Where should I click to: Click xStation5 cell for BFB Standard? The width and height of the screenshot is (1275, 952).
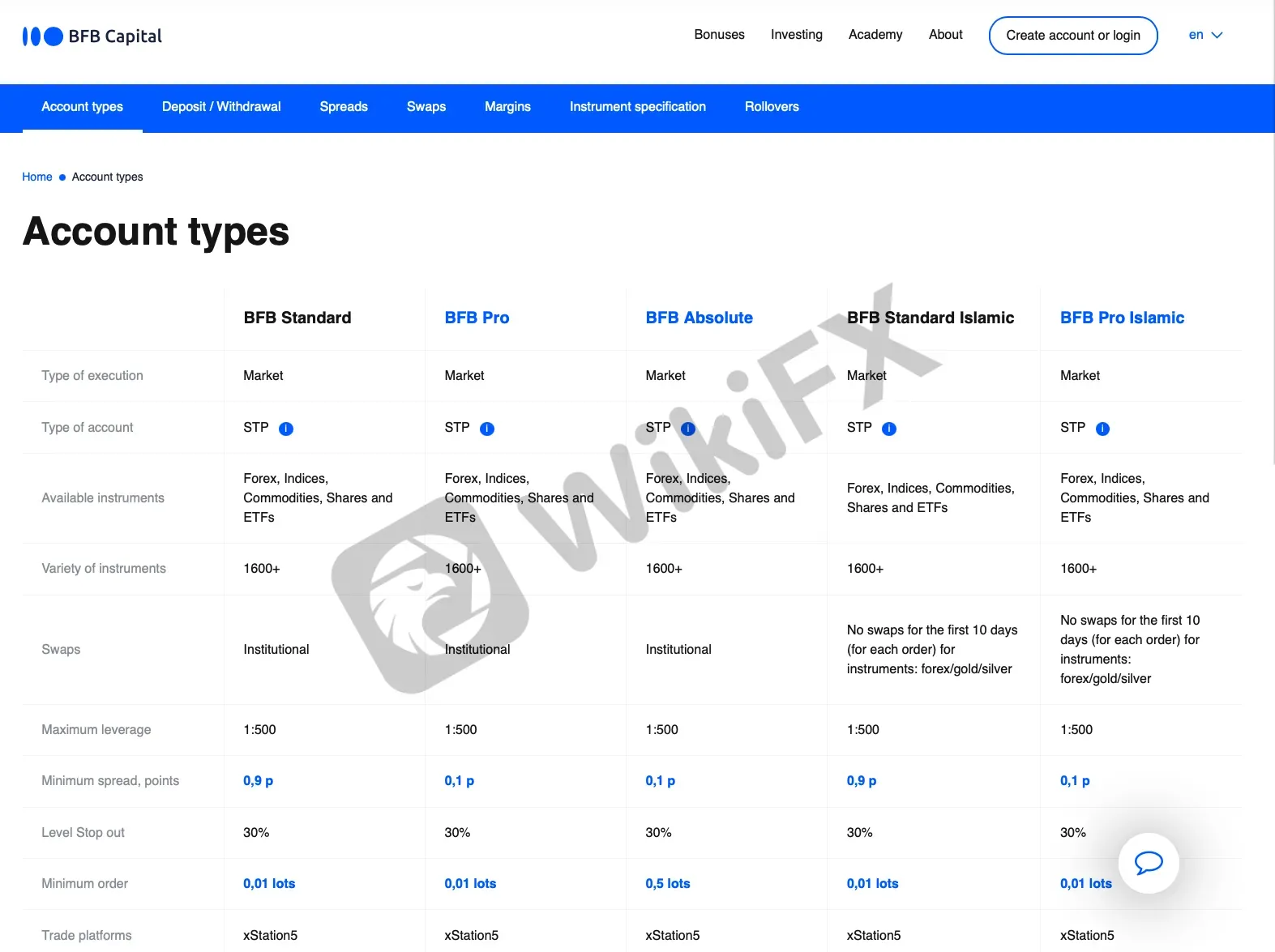pos(270,936)
